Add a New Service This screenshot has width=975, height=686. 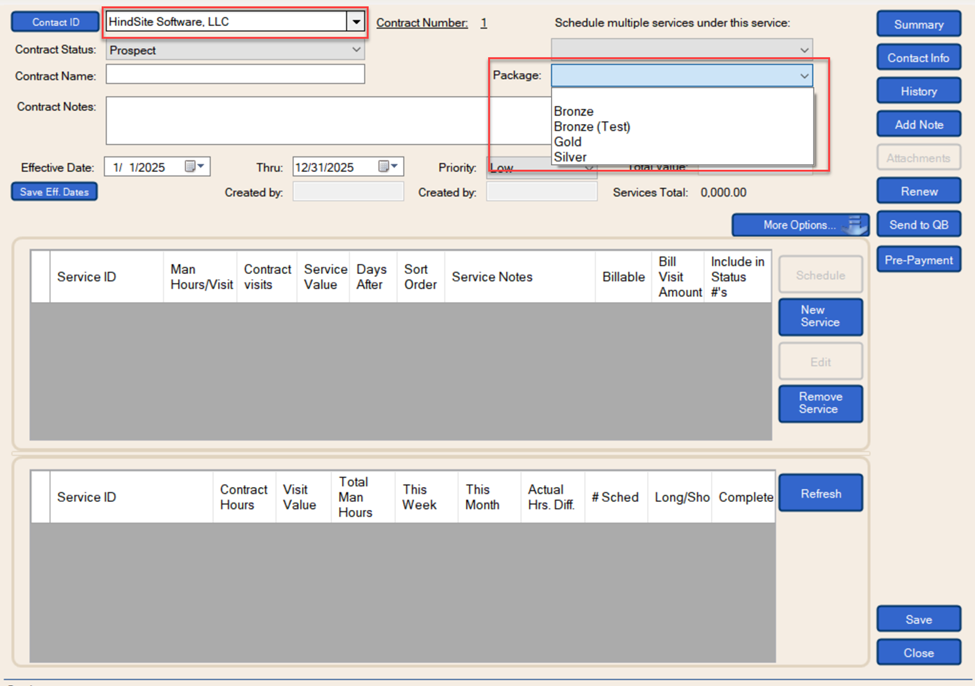820,317
